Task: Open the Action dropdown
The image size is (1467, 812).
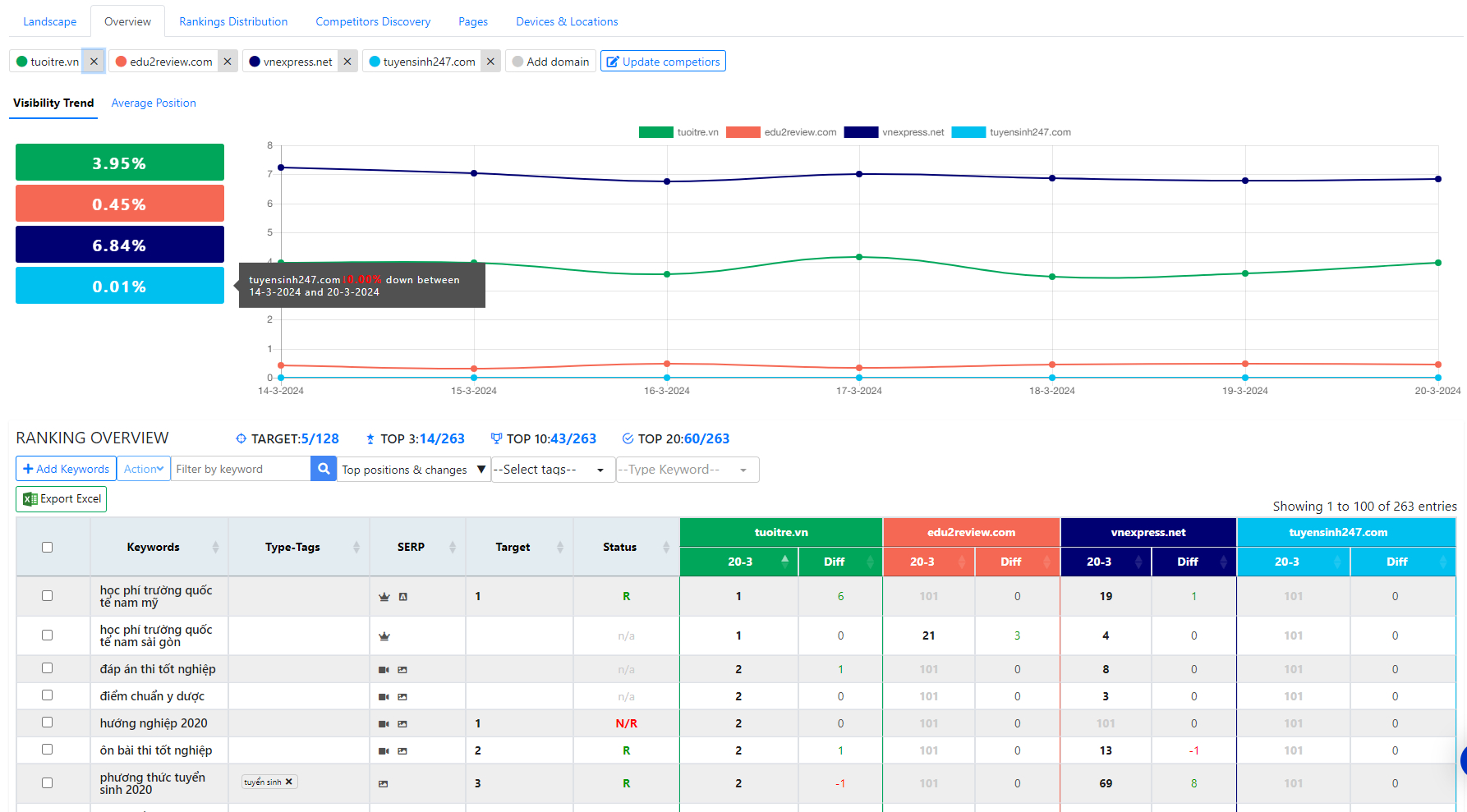Action: point(144,469)
